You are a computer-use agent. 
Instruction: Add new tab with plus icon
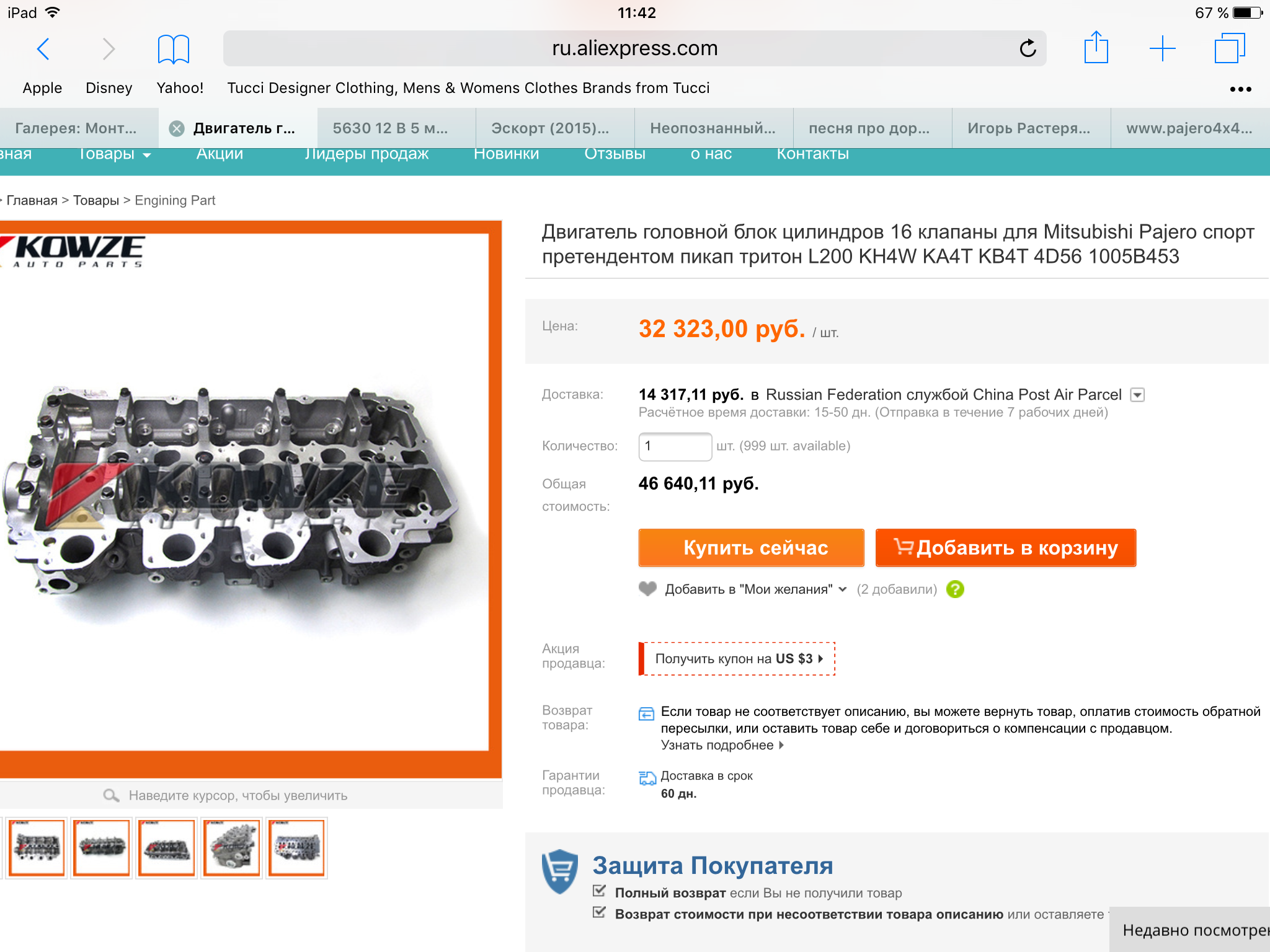(x=1162, y=48)
